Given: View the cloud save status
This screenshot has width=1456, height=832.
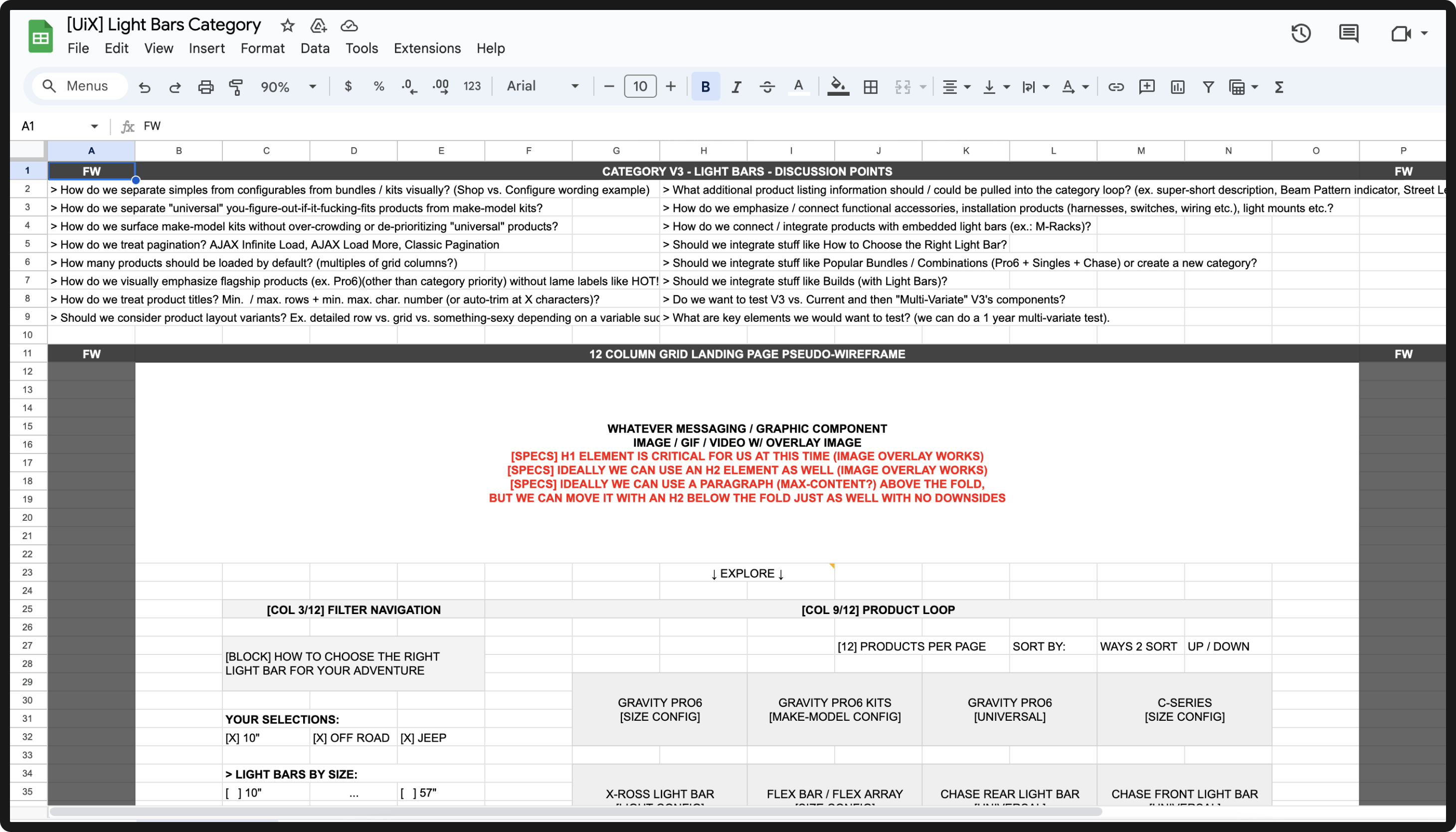Looking at the screenshot, I should click(x=349, y=26).
